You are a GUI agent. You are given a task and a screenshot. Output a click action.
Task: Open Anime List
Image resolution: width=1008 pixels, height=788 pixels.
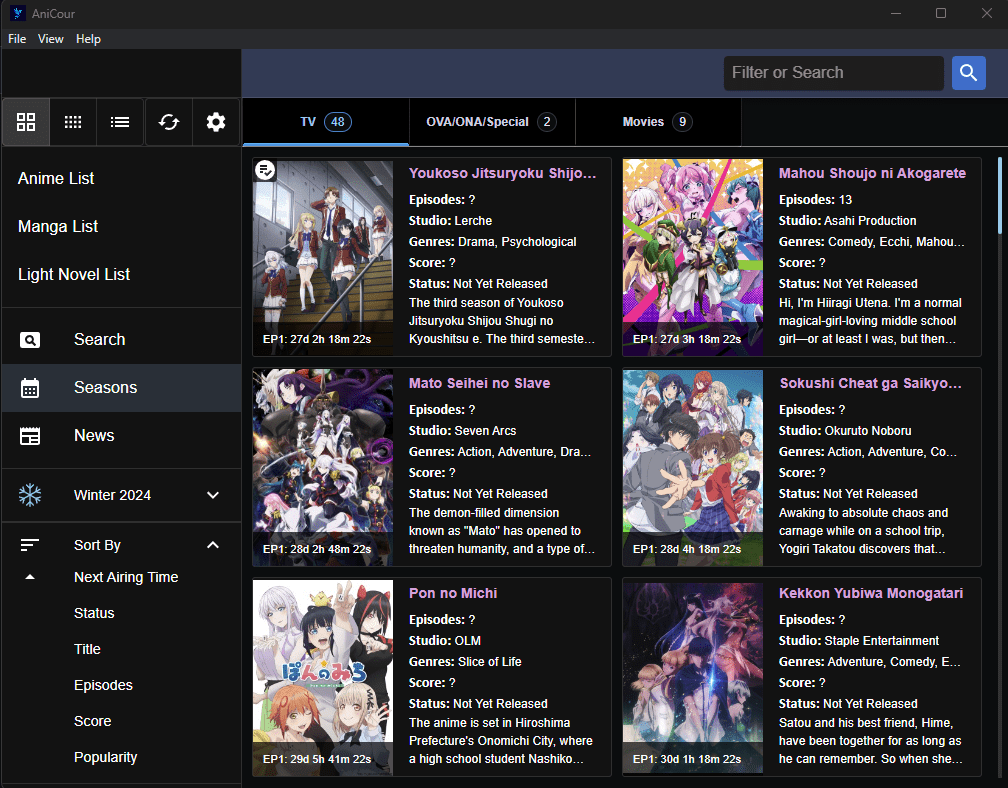56,179
